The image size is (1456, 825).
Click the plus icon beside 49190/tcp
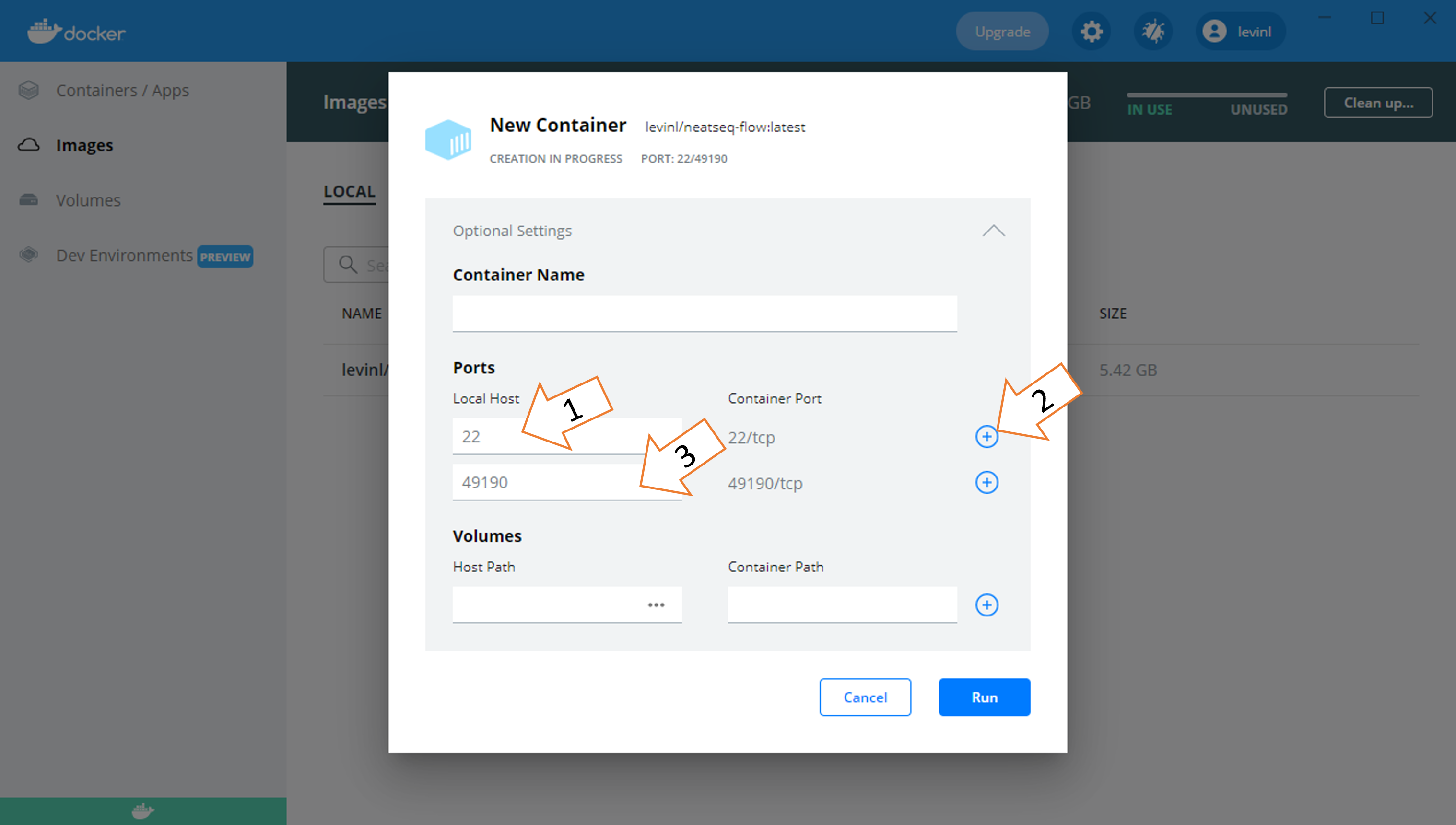pyautogui.click(x=986, y=483)
